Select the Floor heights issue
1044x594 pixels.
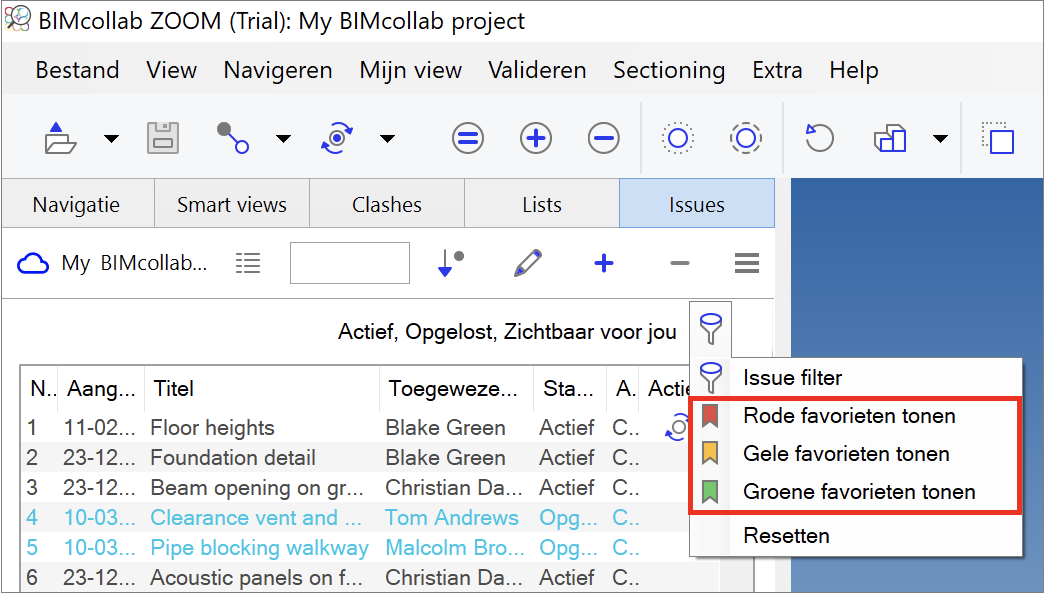(x=212, y=428)
